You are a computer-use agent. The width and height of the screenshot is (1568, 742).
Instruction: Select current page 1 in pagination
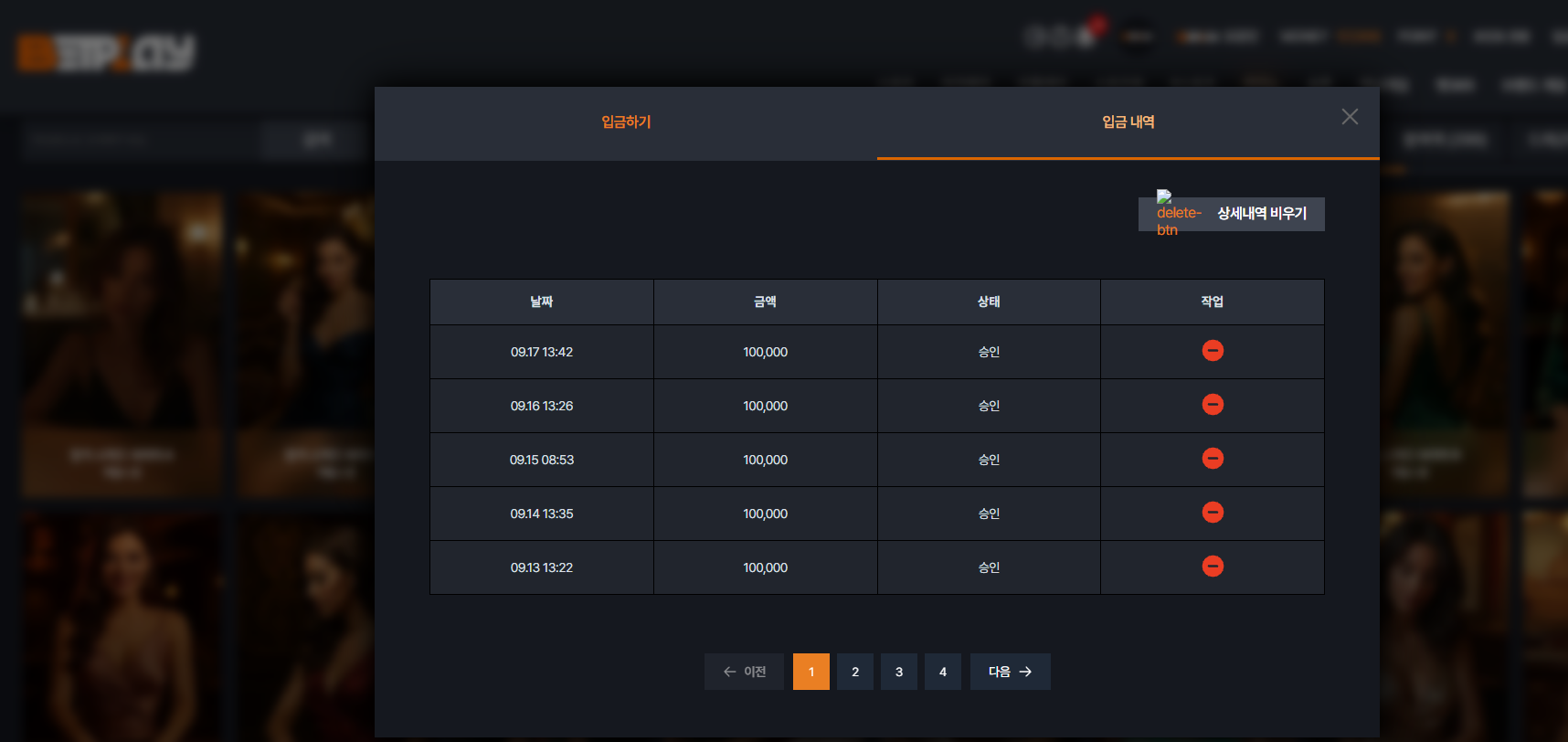pyautogui.click(x=811, y=672)
